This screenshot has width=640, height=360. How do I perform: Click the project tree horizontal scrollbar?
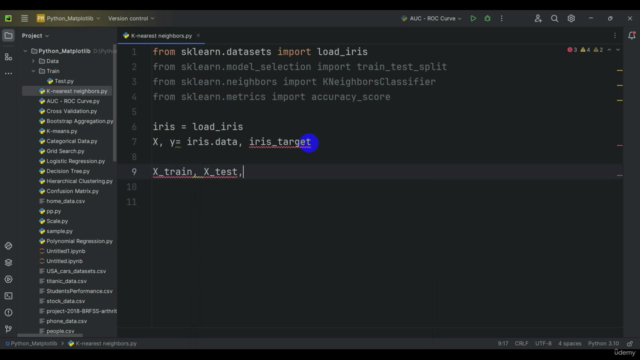coord(50,336)
